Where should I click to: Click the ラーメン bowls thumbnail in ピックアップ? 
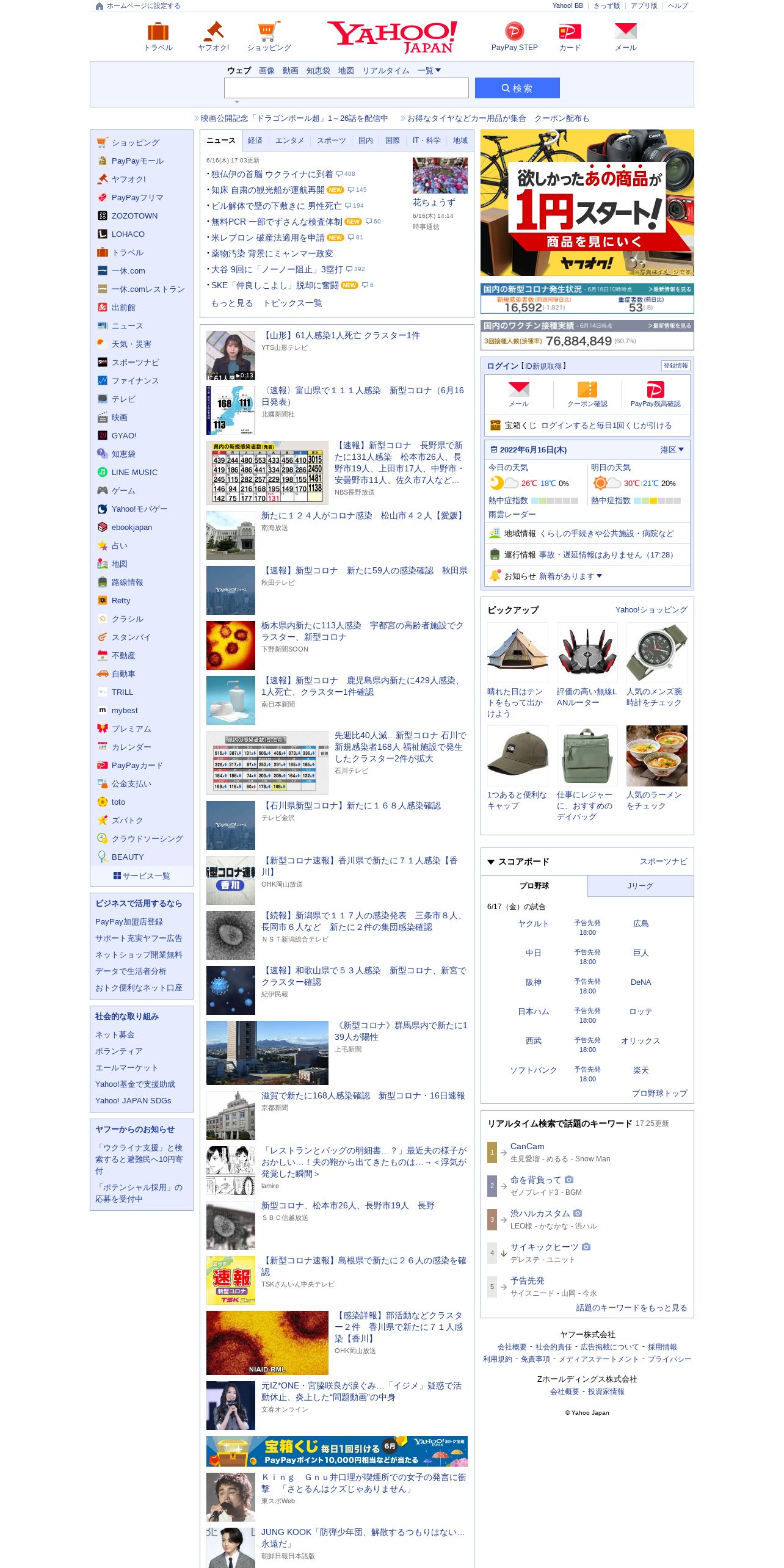coord(657,756)
